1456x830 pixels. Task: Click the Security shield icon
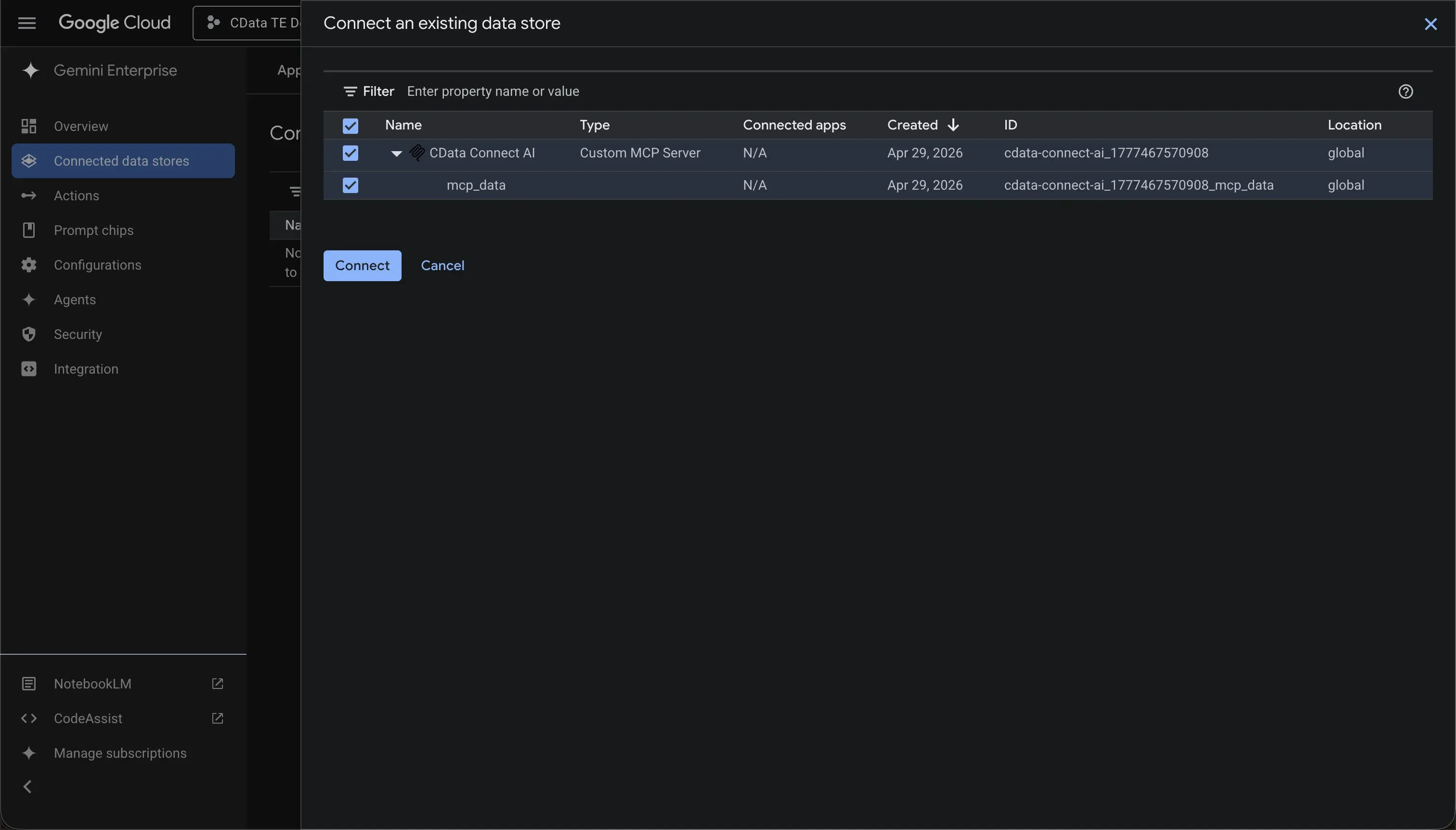(28, 334)
